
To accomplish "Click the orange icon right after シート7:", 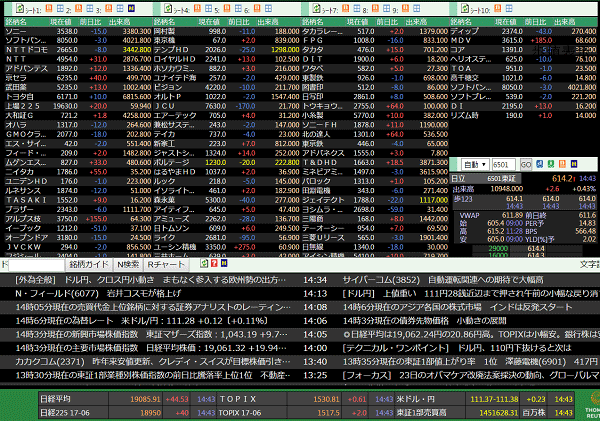I will click(x=345, y=8).
